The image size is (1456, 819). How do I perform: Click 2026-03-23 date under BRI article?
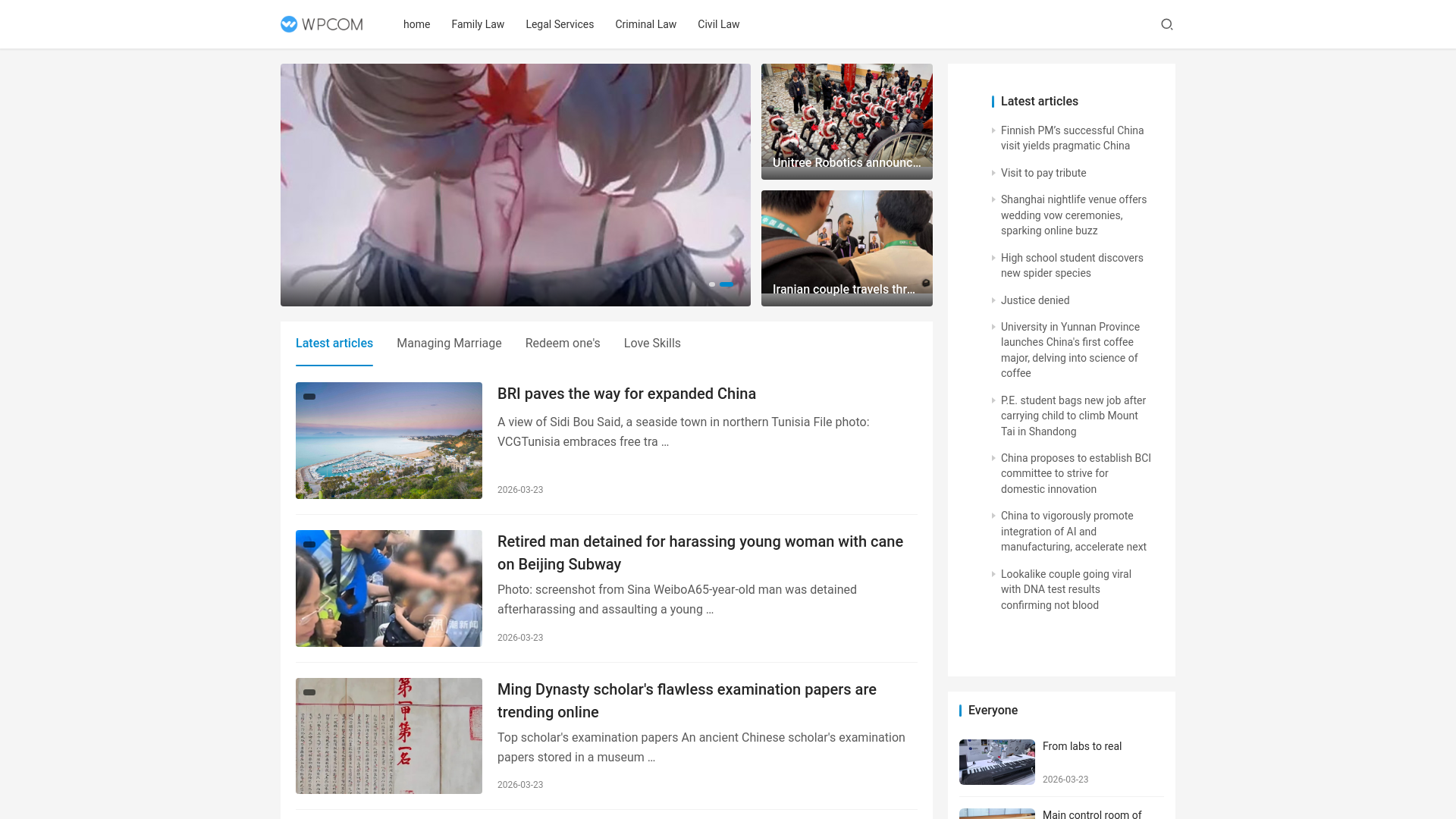[x=520, y=490]
